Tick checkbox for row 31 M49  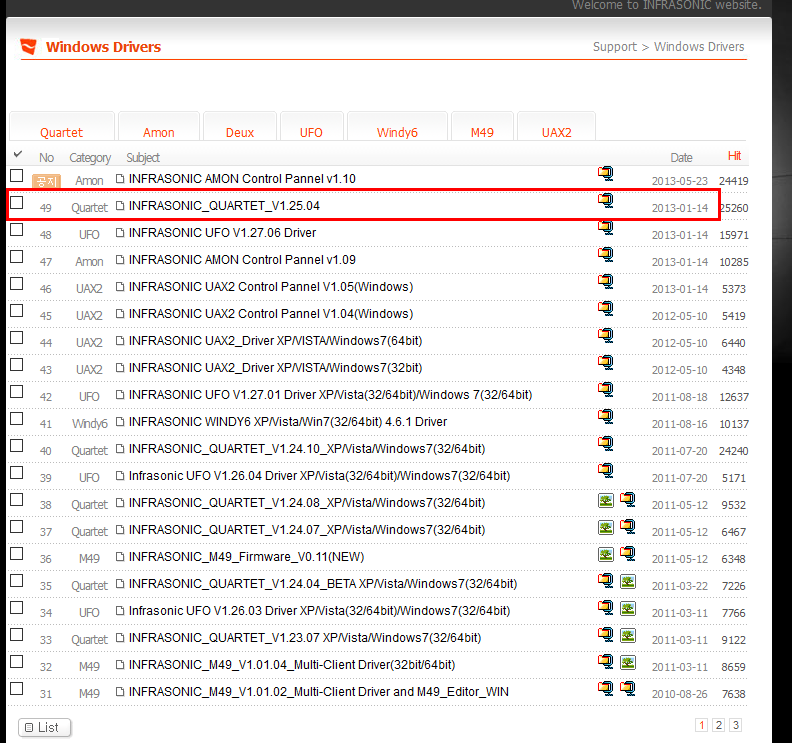point(17,688)
